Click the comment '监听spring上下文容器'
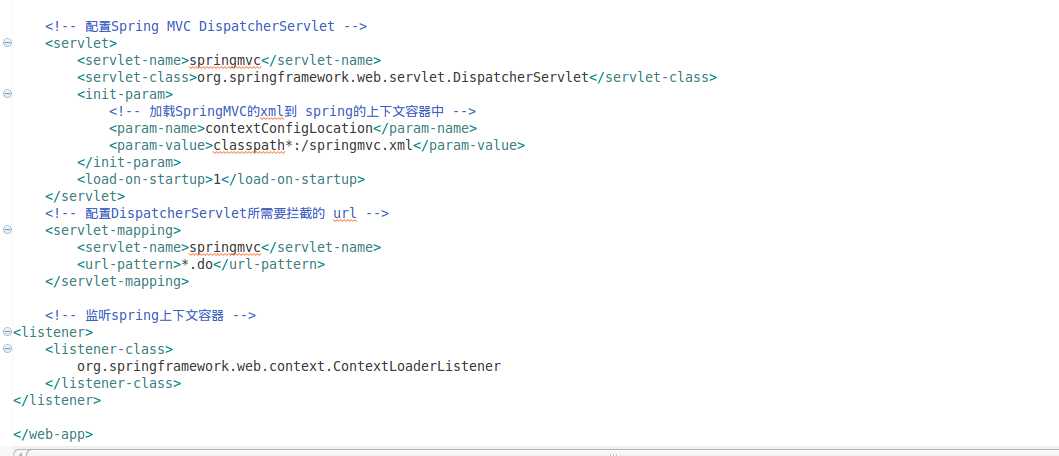Image resolution: width=1059 pixels, height=456 pixels. click(x=151, y=315)
